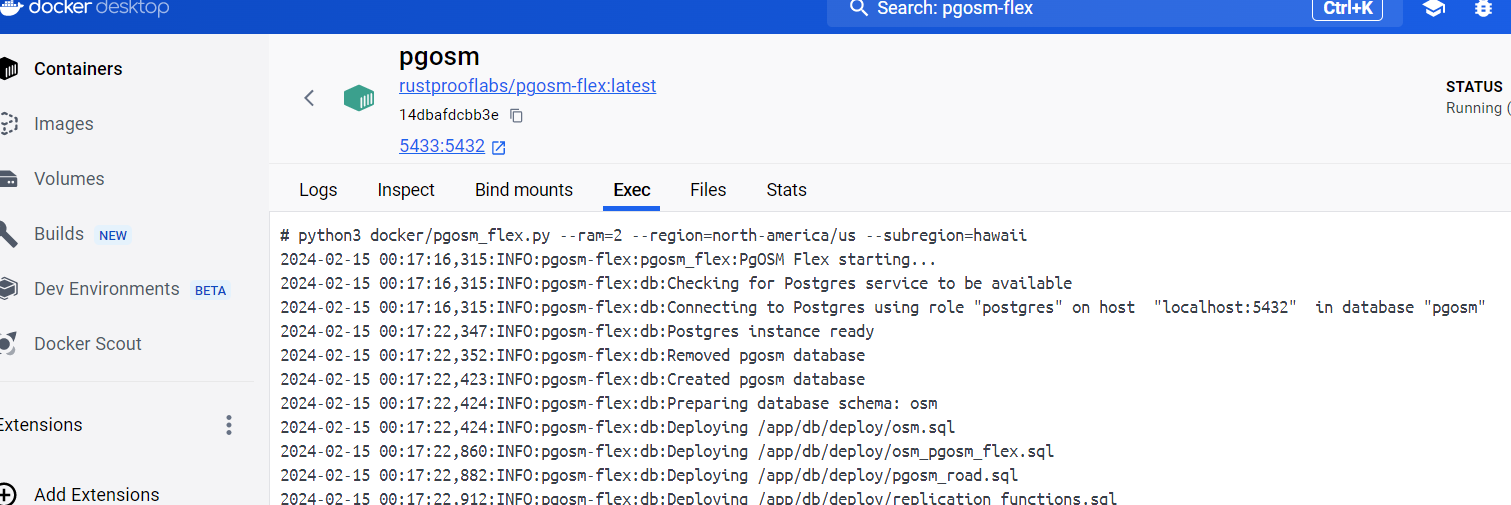Click the 'Deploying /app/db/deploy/osm.sql' log line
The image size is (1511, 505).
(x=618, y=428)
